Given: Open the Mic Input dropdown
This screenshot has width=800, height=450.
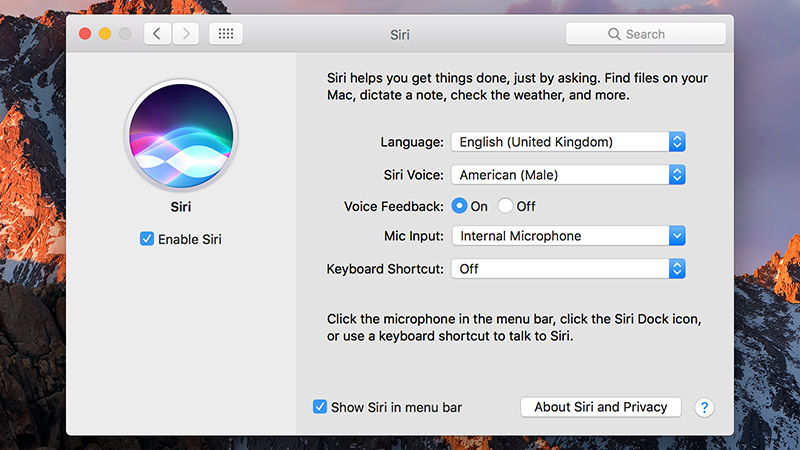Looking at the screenshot, I should pyautogui.click(x=568, y=236).
